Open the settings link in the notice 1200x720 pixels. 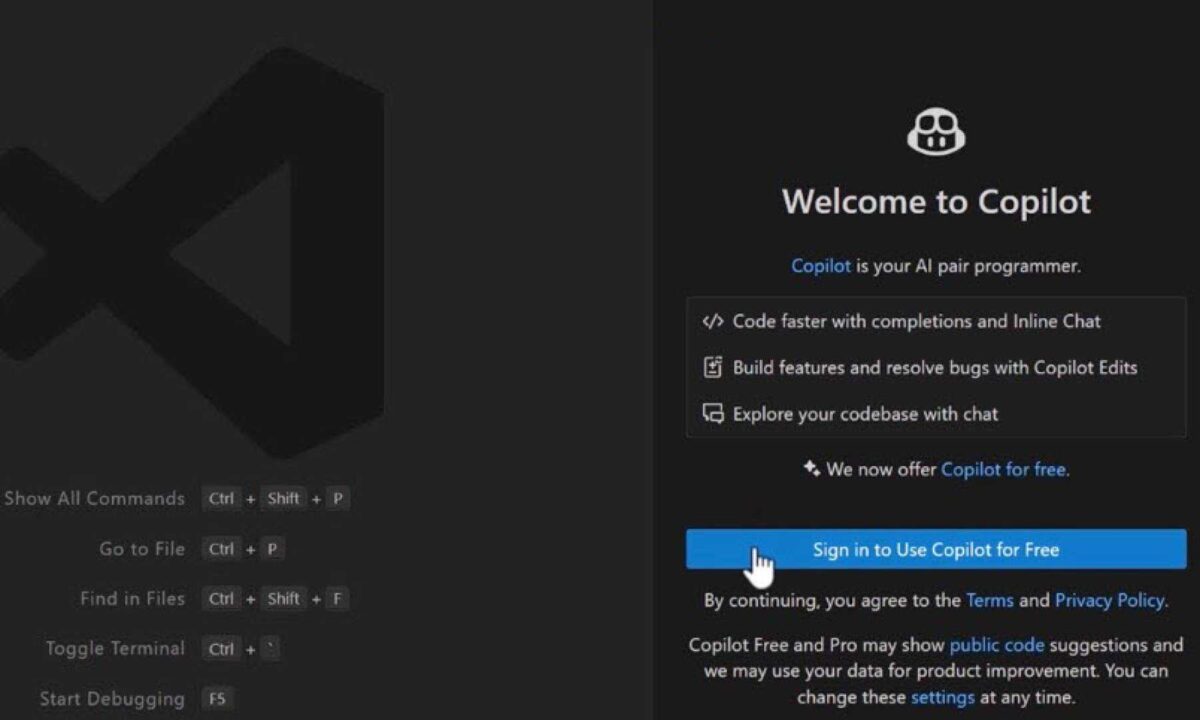click(x=942, y=697)
